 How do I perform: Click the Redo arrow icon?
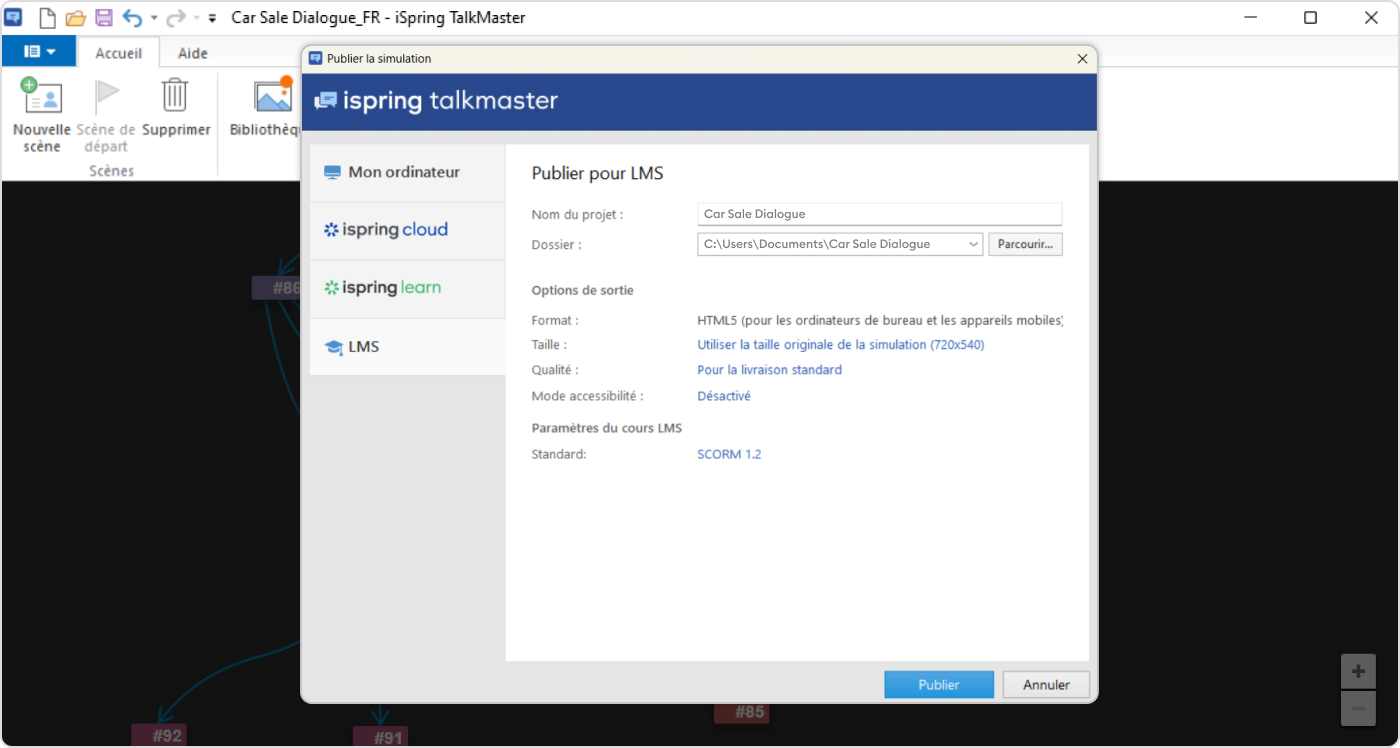(176, 18)
